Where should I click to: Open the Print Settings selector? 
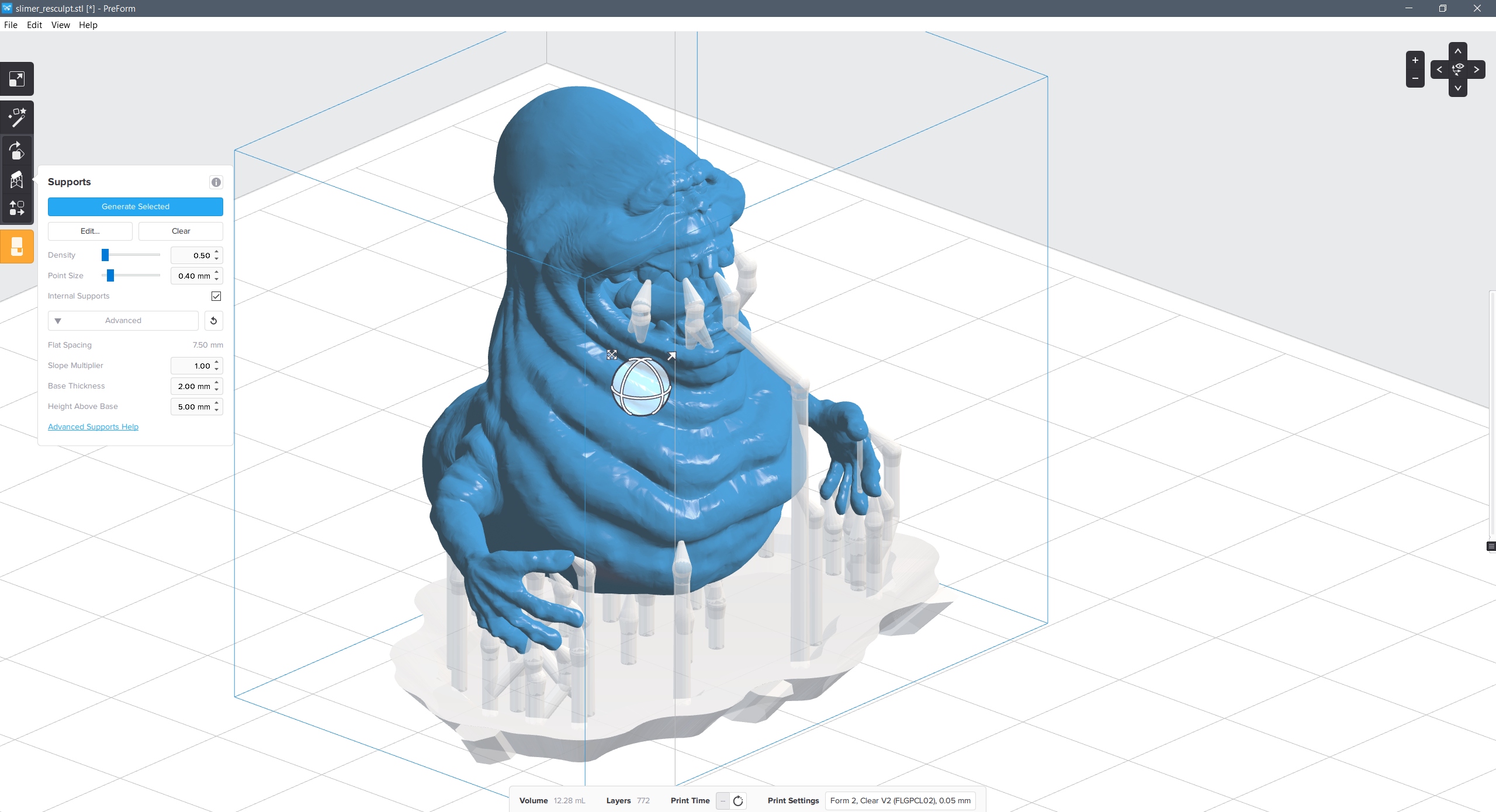[x=901, y=801]
